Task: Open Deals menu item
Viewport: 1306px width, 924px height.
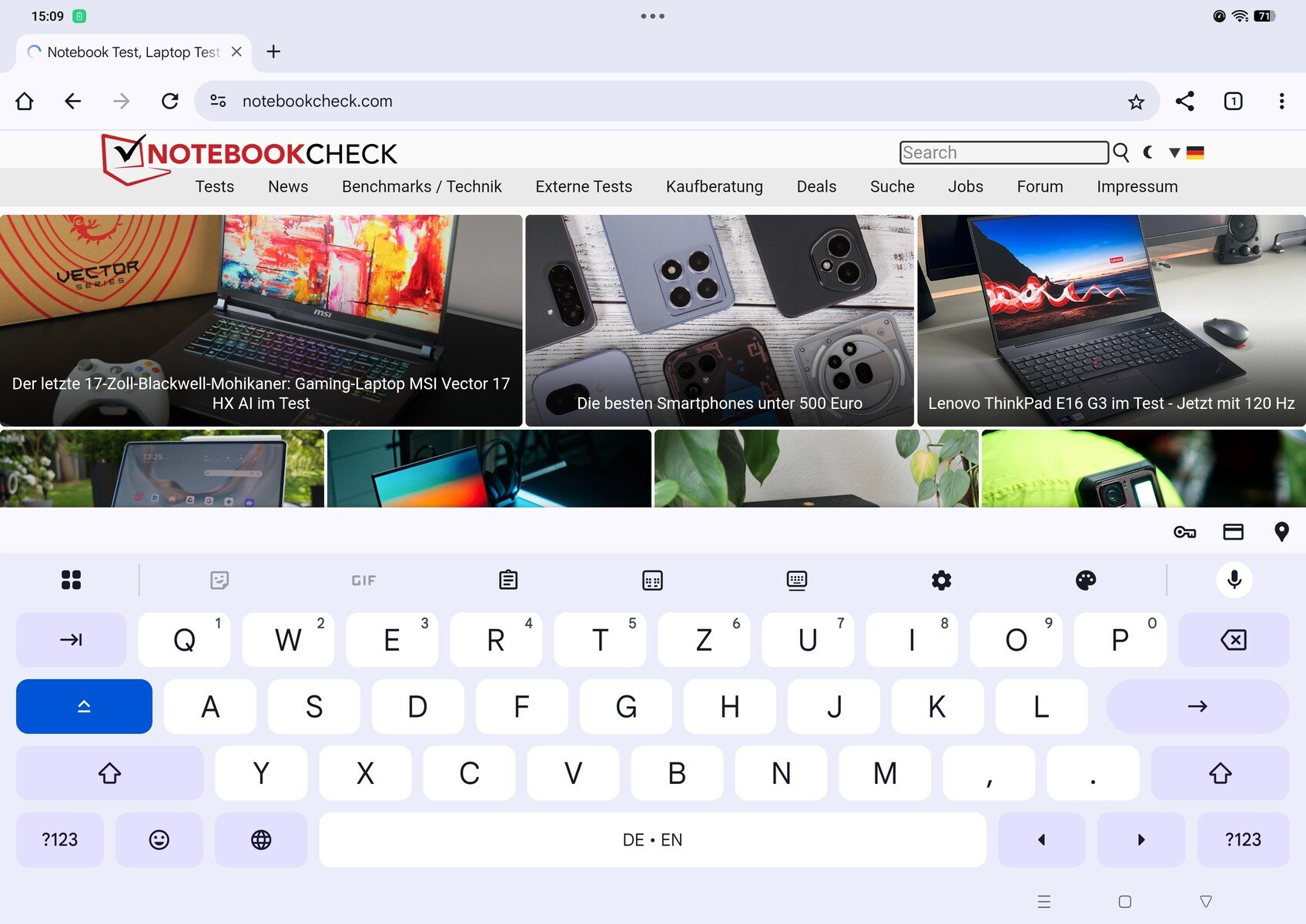Action: [816, 186]
